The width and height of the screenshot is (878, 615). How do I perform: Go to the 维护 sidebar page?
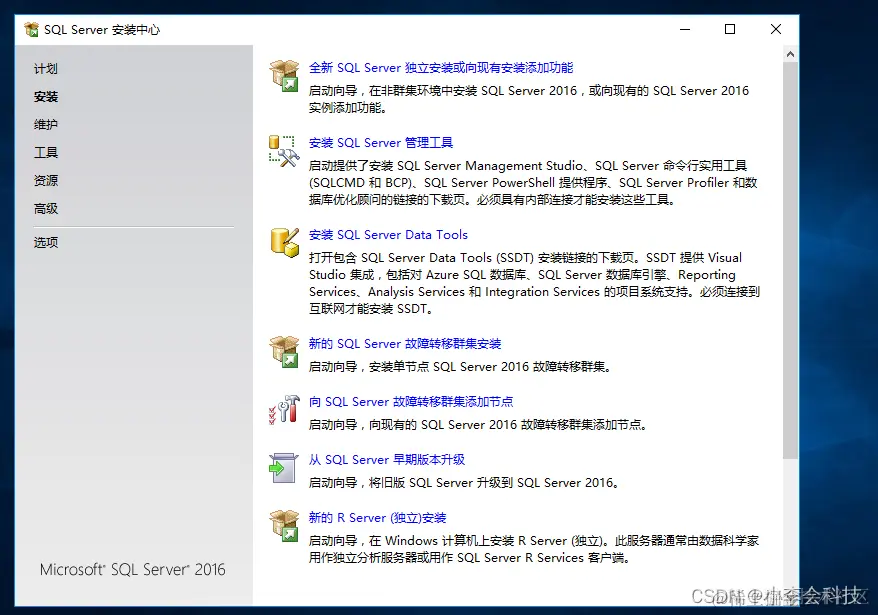tap(46, 125)
